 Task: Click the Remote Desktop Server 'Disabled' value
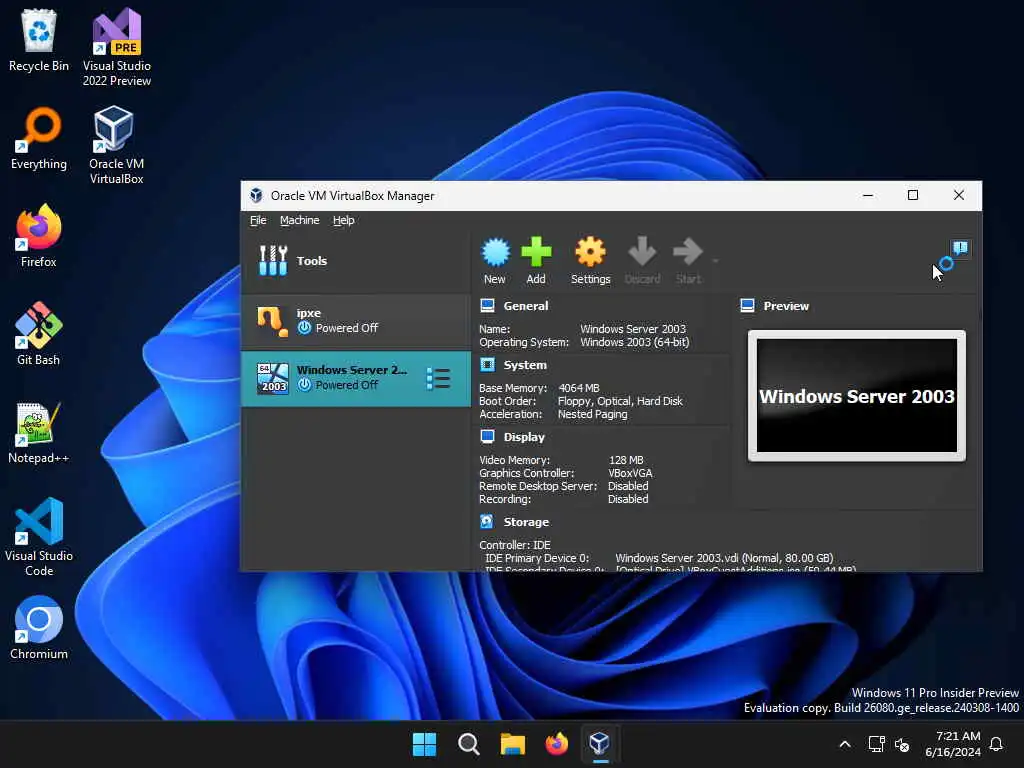pyautogui.click(x=628, y=486)
